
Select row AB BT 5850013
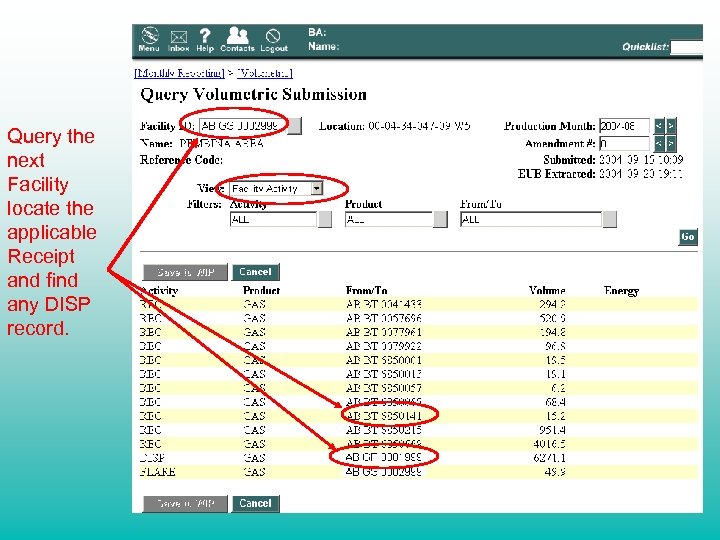pos(418,374)
